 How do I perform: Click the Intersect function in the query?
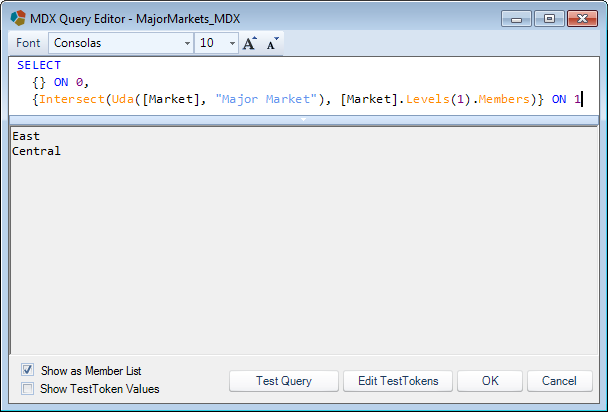[x=72, y=99]
